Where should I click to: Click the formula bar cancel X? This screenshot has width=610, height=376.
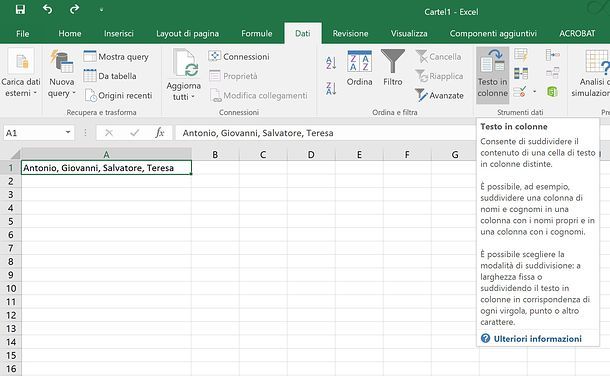point(109,133)
